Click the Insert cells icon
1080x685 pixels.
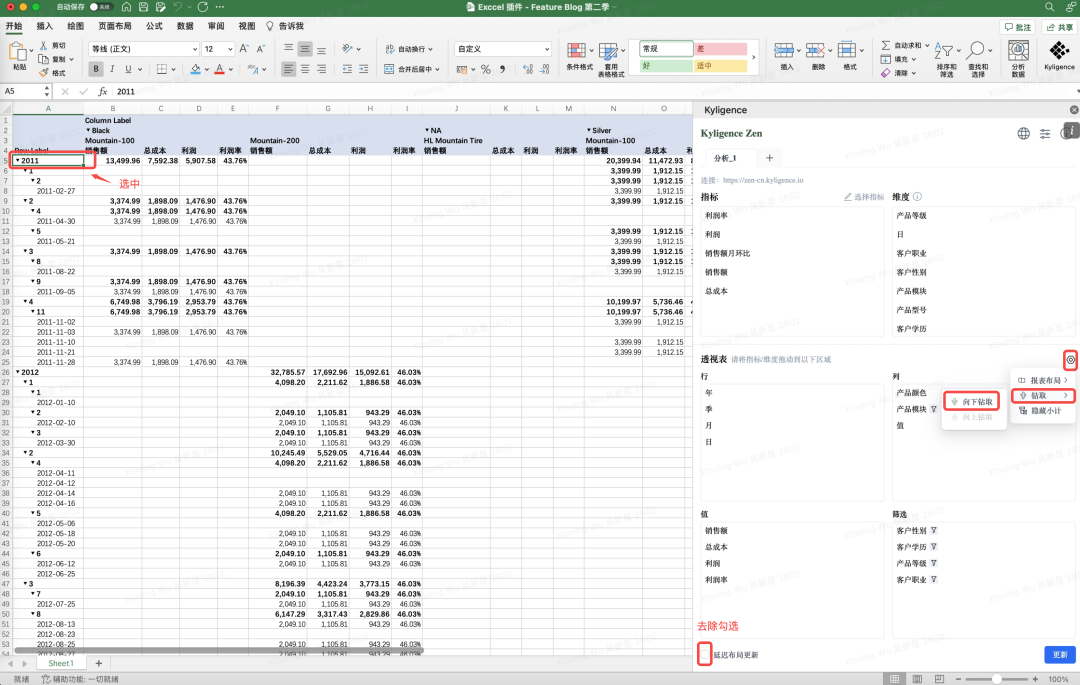coord(784,51)
